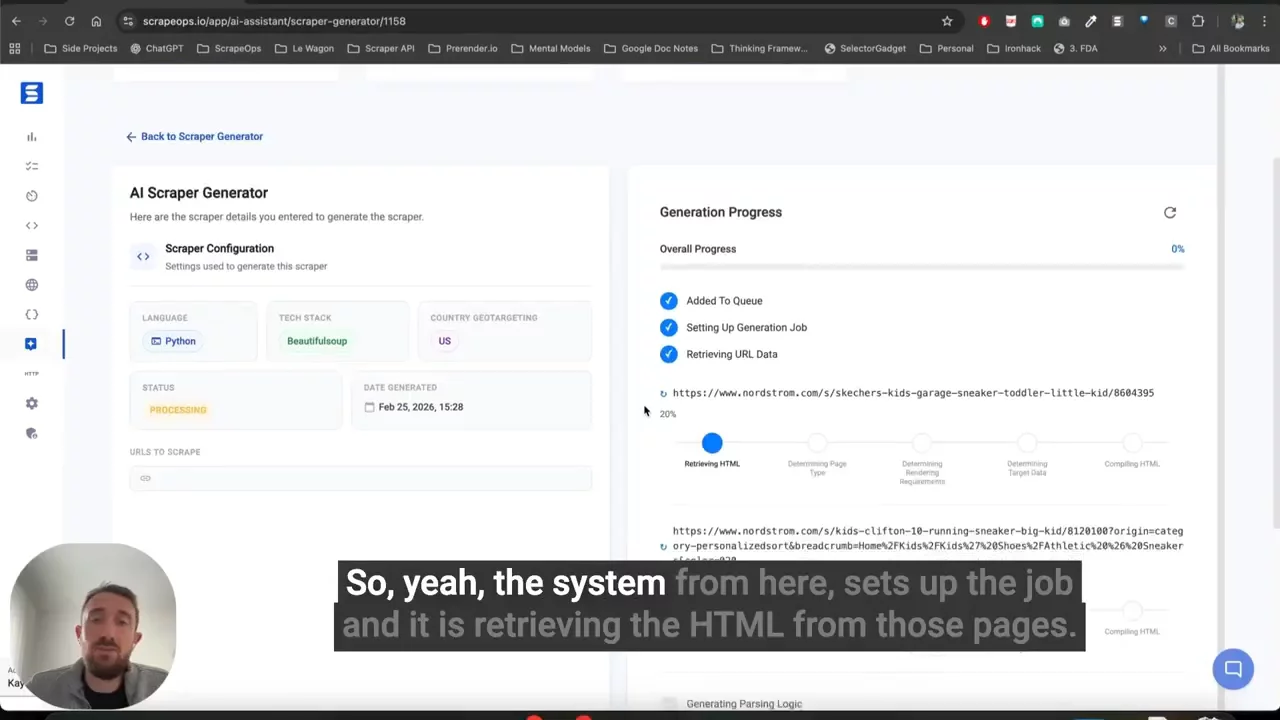Bookmark this page with star icon

(947, 21)
